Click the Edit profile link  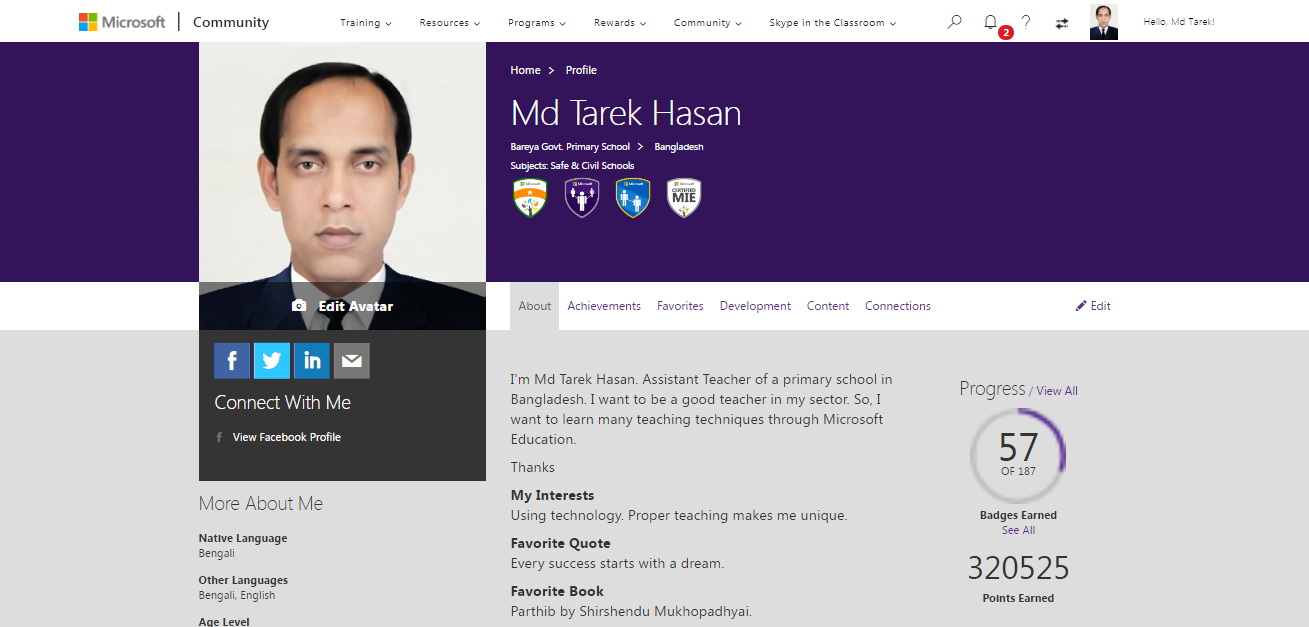click(x=1093, y=306)
